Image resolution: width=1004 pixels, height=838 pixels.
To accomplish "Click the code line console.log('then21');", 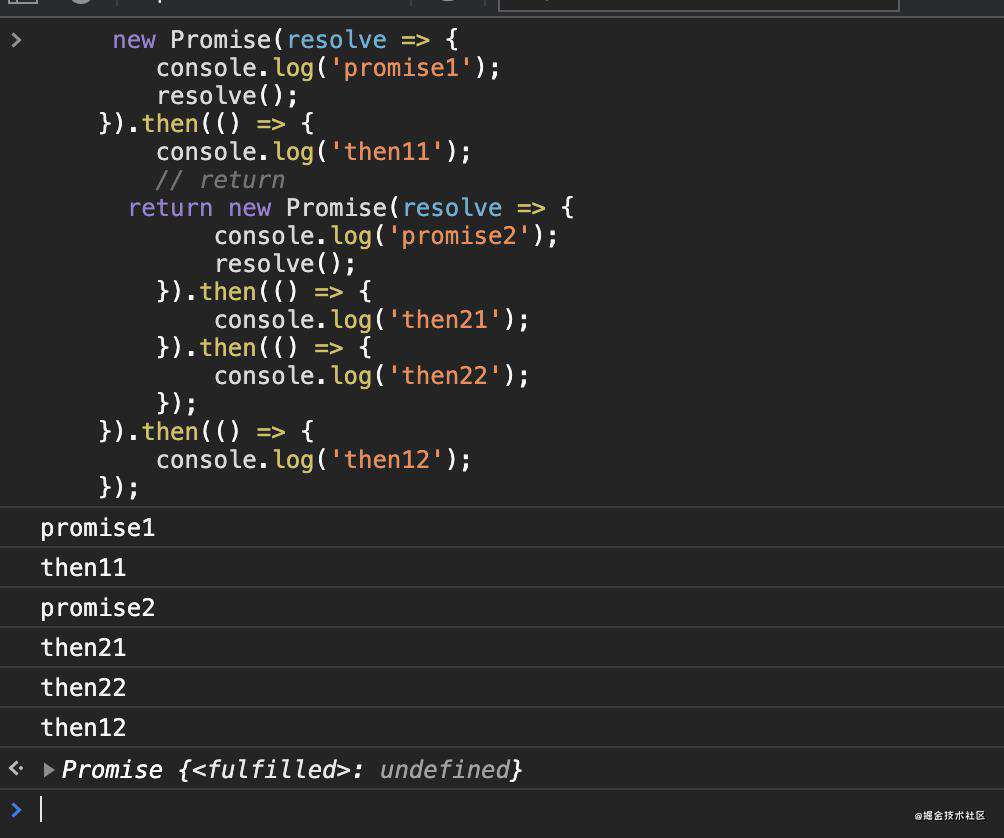I will 371,320.
